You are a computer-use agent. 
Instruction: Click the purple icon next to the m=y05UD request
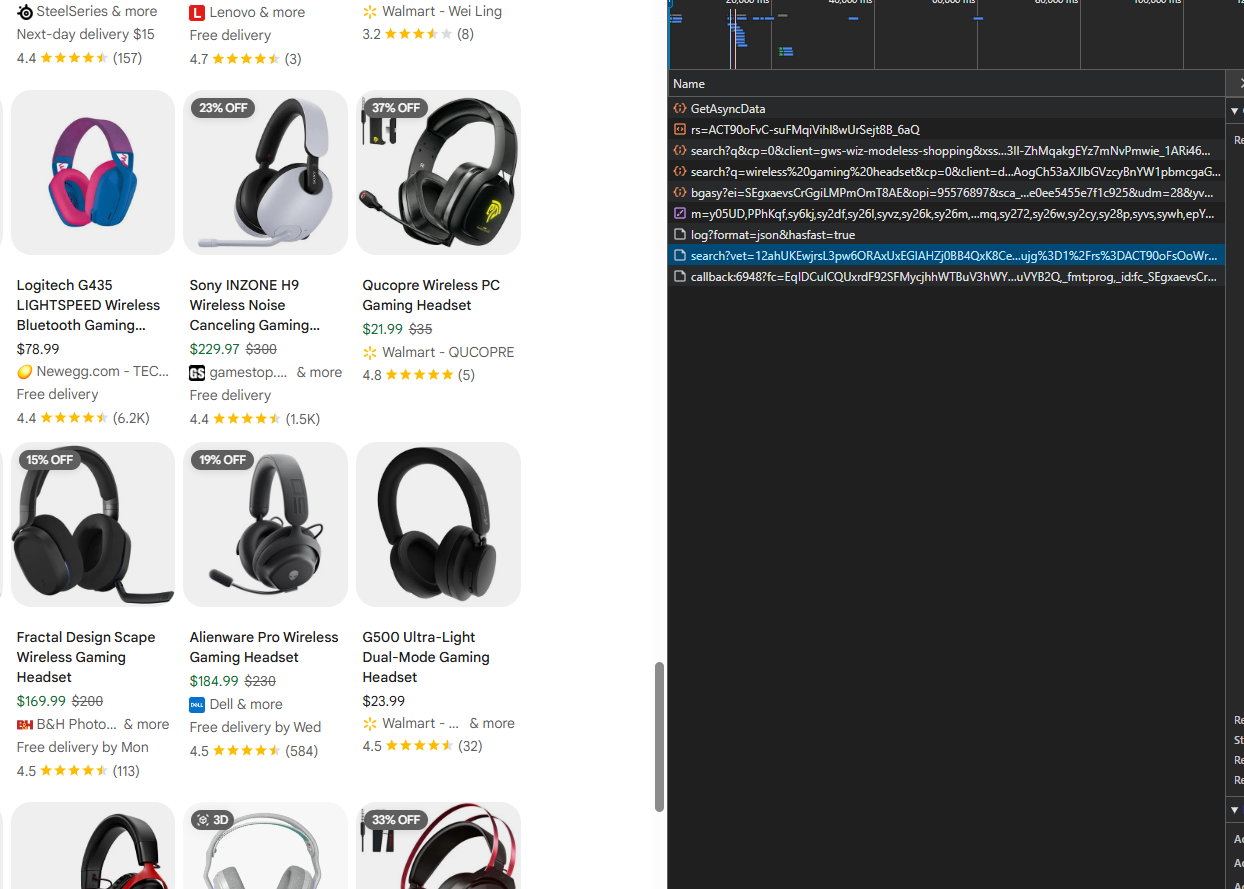coord(681,214)
